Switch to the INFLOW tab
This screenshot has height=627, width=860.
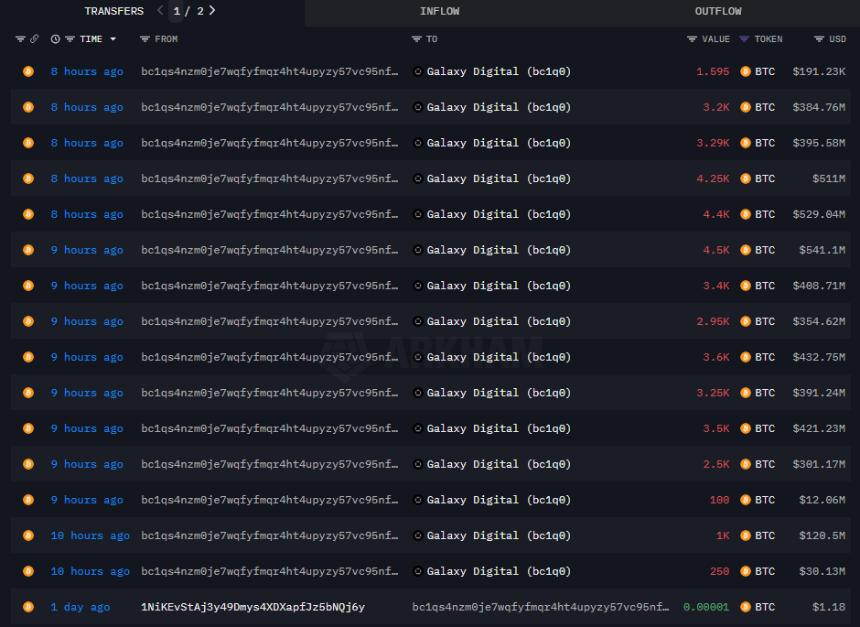(440, 11)
